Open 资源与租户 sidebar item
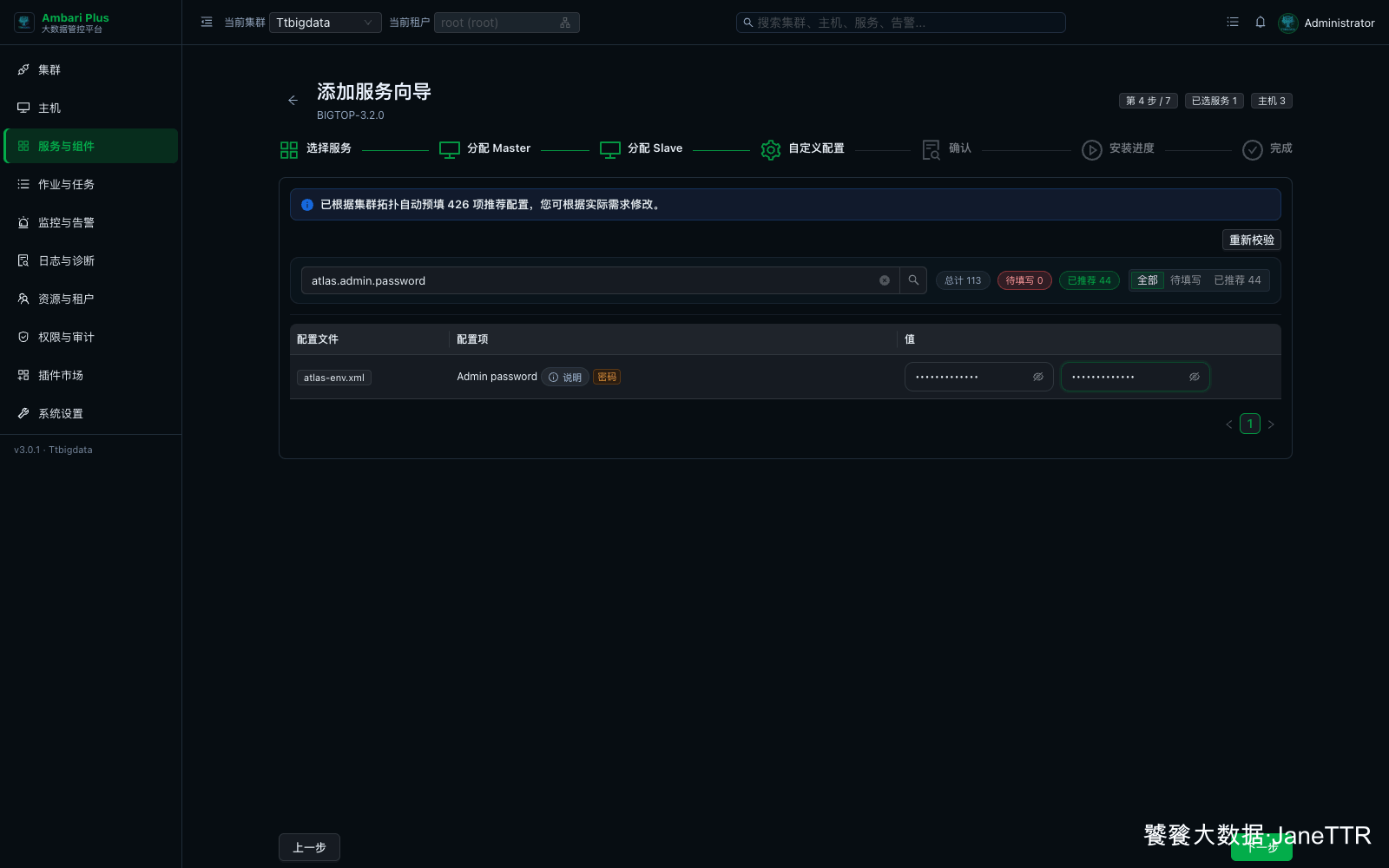This screenshot has width=1389, height=868. (x=91, y=299)
